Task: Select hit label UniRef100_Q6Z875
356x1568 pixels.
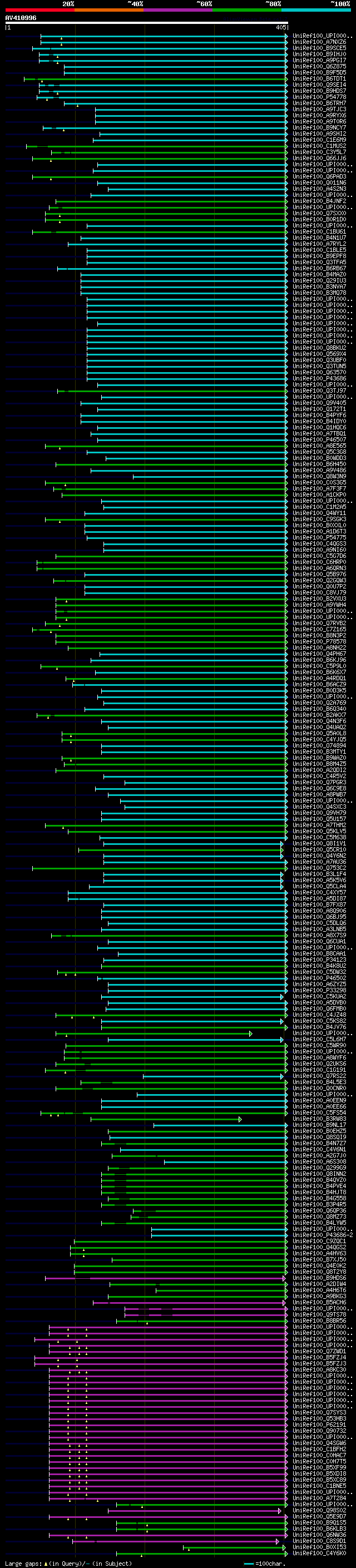Action: click(x=319, y=66)
